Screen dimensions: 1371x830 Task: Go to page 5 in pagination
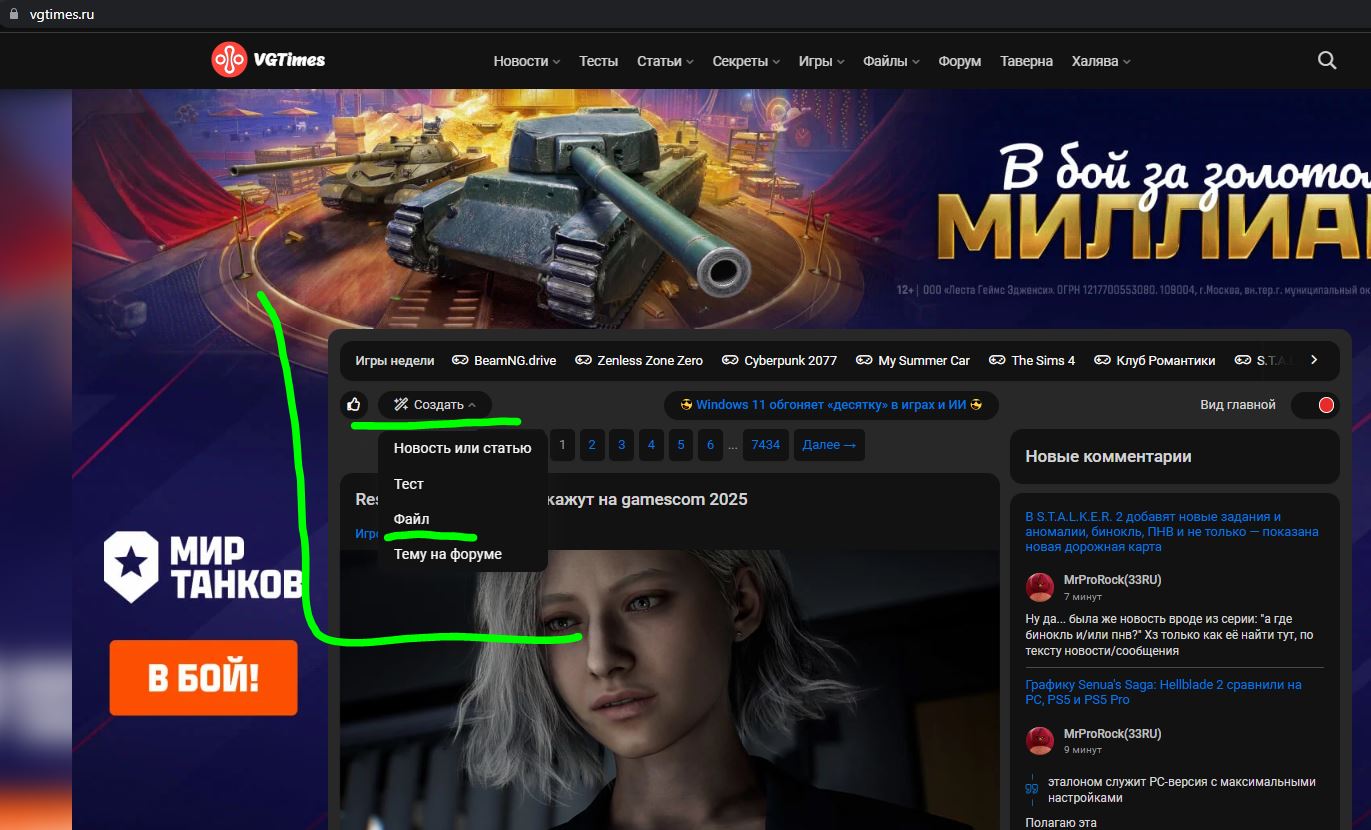click(680, 445)
